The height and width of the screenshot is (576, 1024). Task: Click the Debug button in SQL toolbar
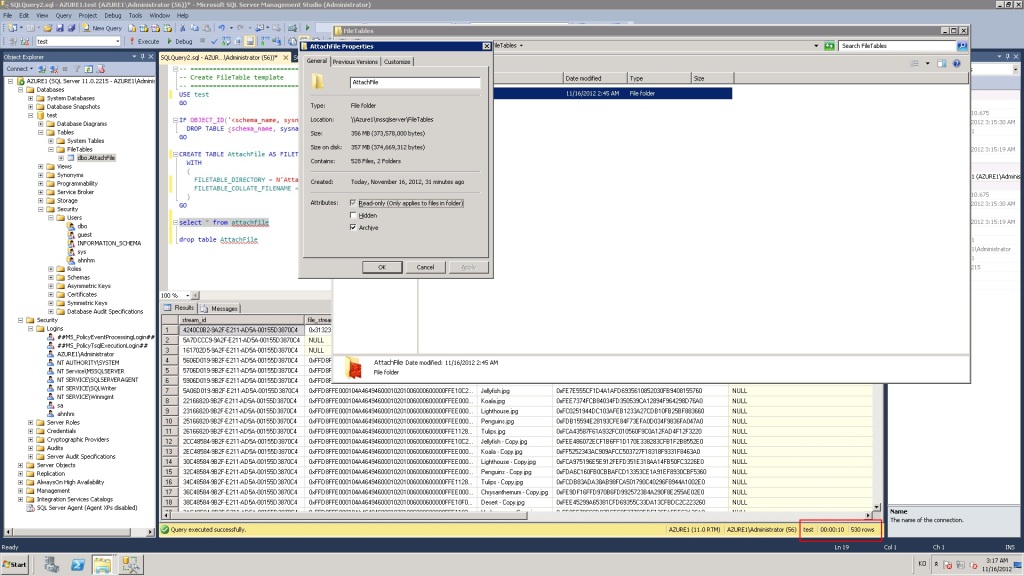click(x=180, y=41)
